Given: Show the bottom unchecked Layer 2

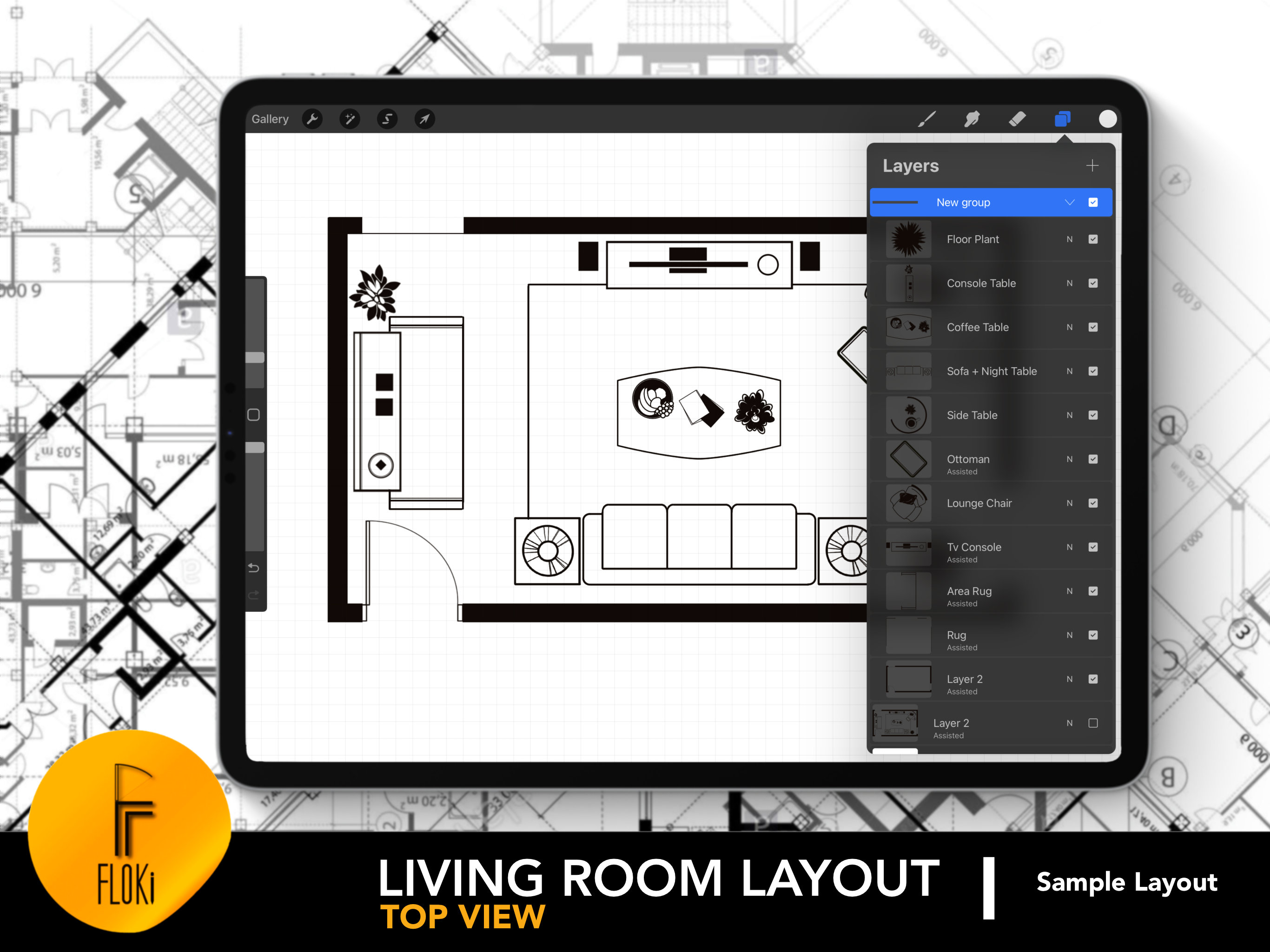Looking at the screenshot, I should [x=1093, y=723].
